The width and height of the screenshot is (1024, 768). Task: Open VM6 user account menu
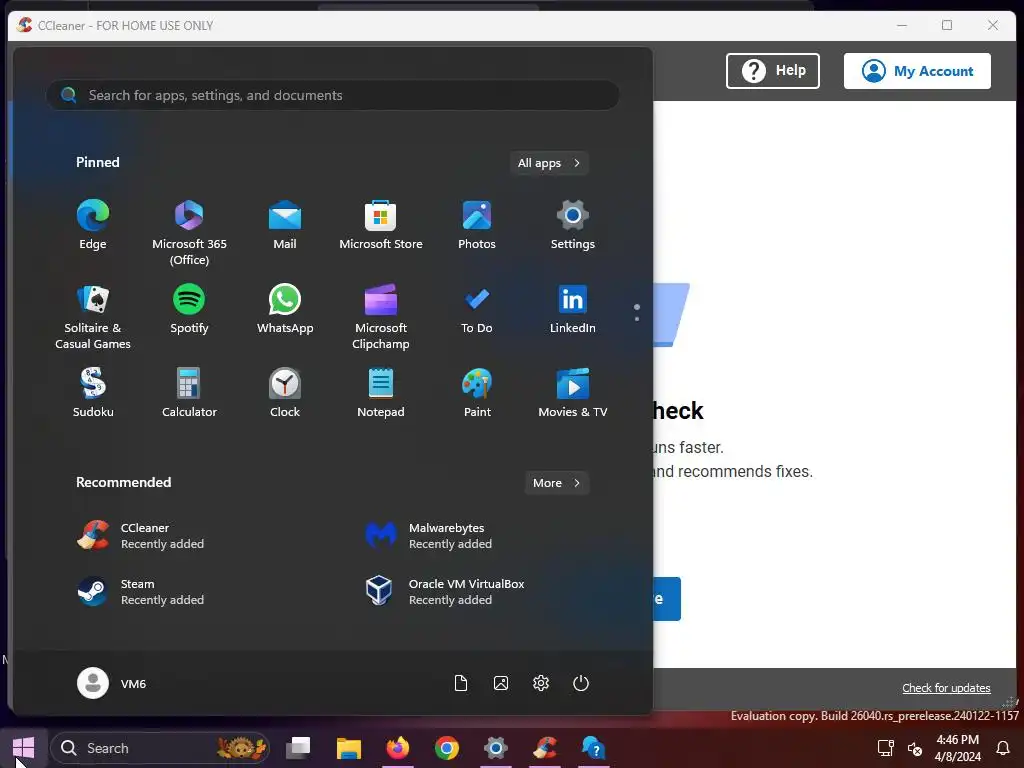click(112, 683)
